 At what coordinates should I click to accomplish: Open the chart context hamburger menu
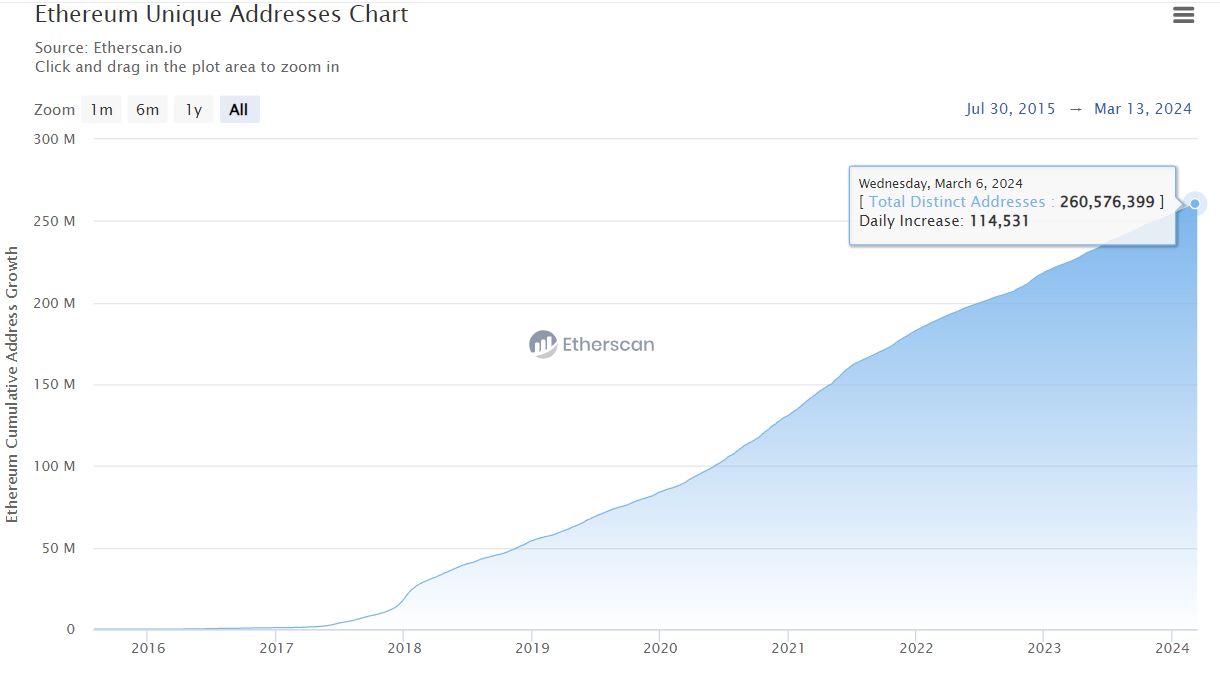(x=1184, y=15)
